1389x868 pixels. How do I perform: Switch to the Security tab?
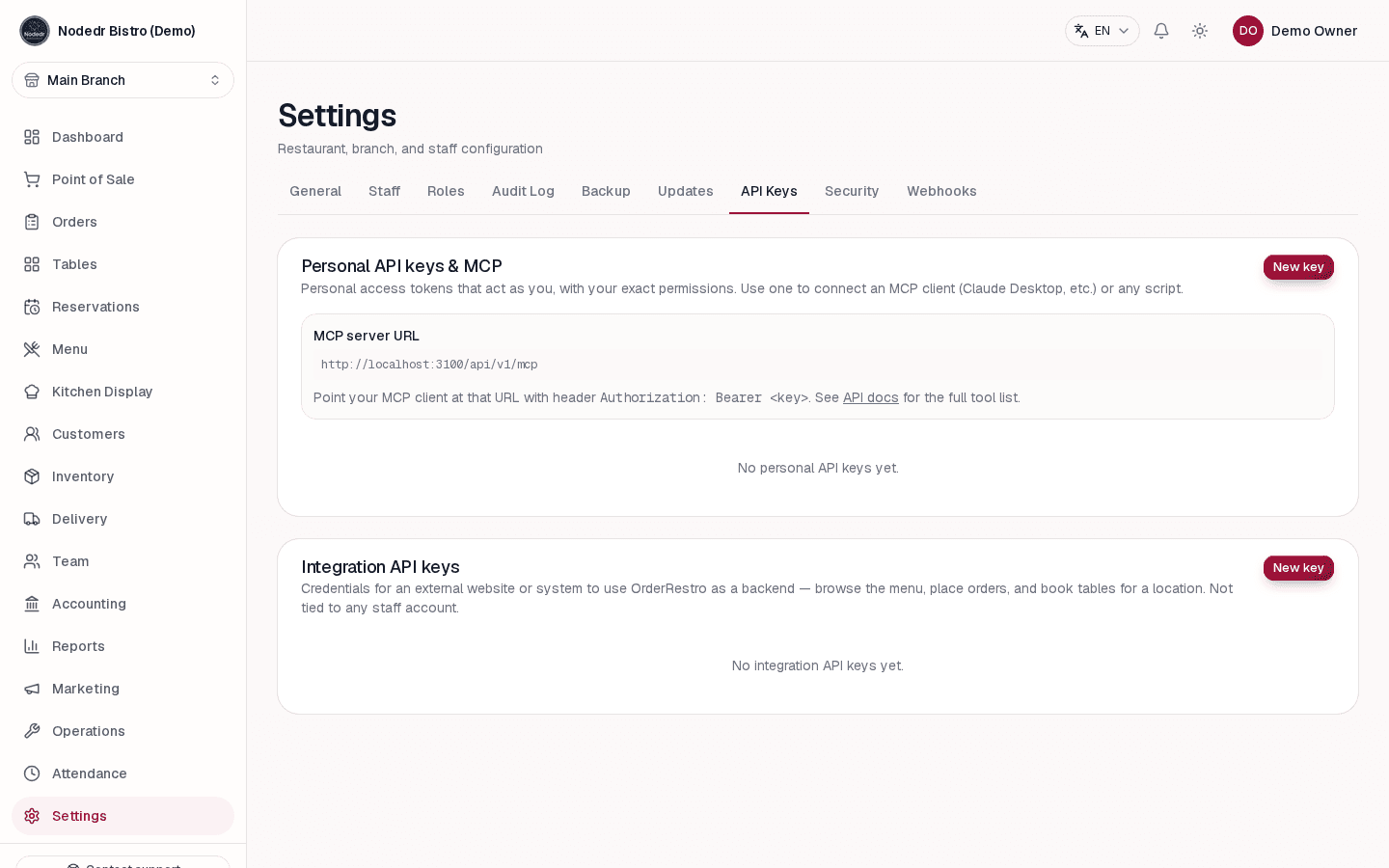(x=852, y=191)
